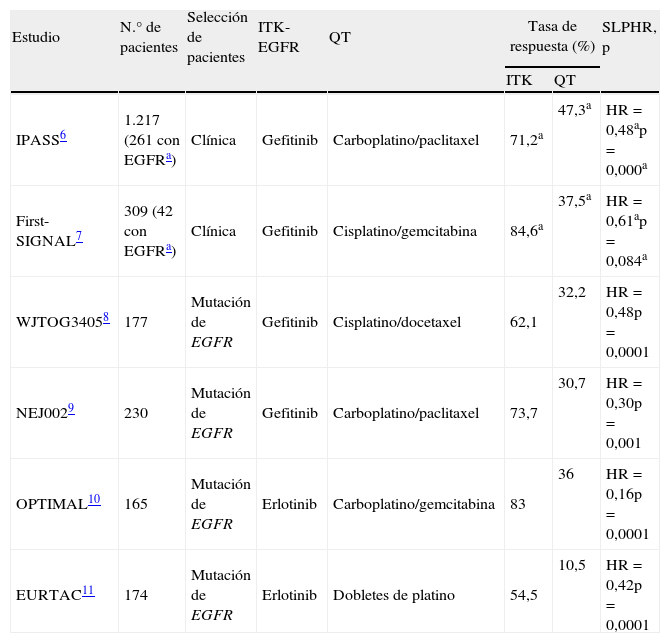Click footnote 'a' link in IPASS patient count

[x=169, y=158]
